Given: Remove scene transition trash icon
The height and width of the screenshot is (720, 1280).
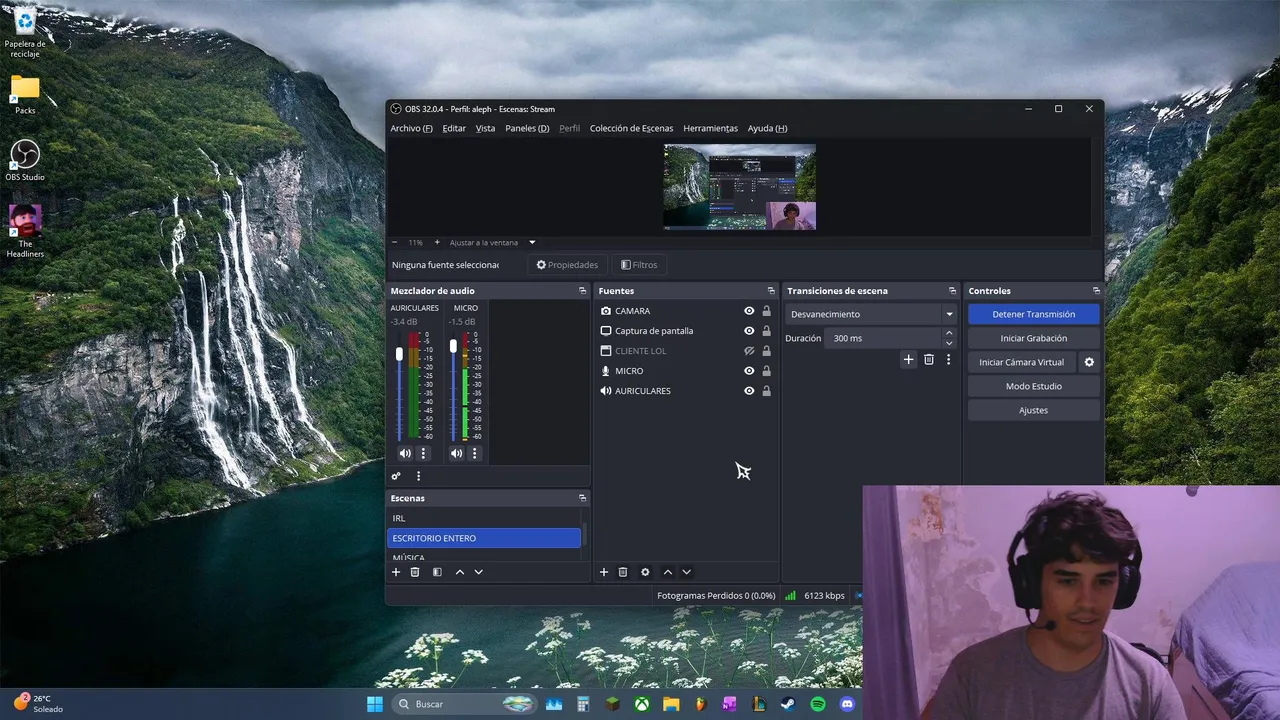Looking at the screenshot, I should tap(929, 359).
